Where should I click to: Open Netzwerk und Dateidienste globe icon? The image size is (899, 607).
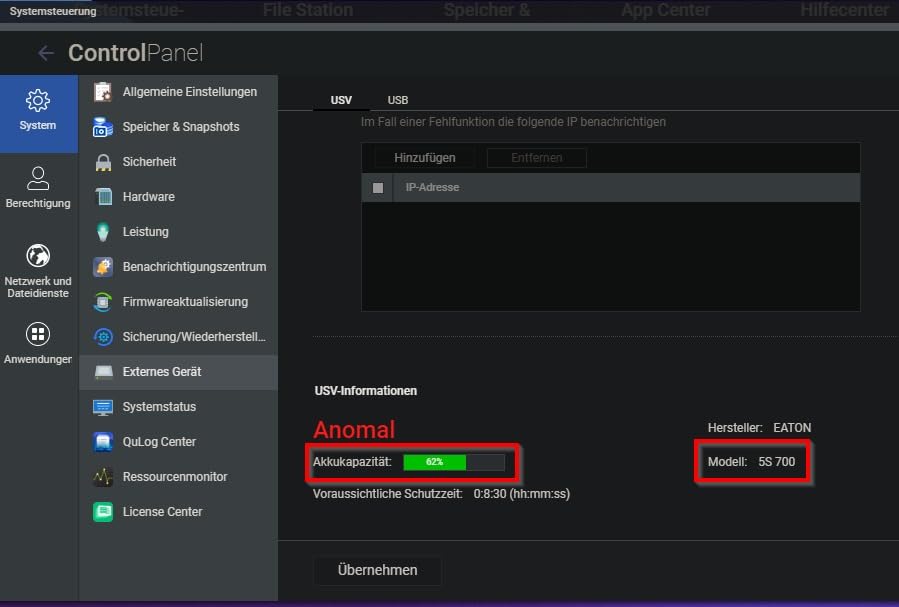[x=38, y=256]
